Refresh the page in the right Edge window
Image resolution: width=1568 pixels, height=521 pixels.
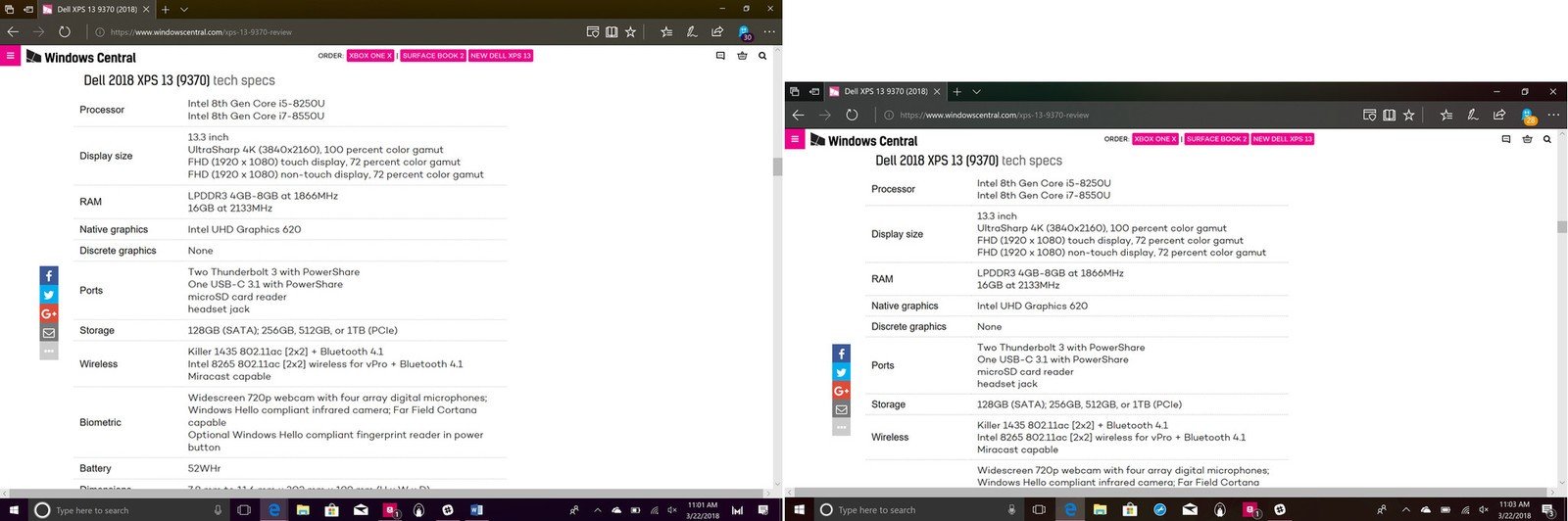[x=852, y=115]
